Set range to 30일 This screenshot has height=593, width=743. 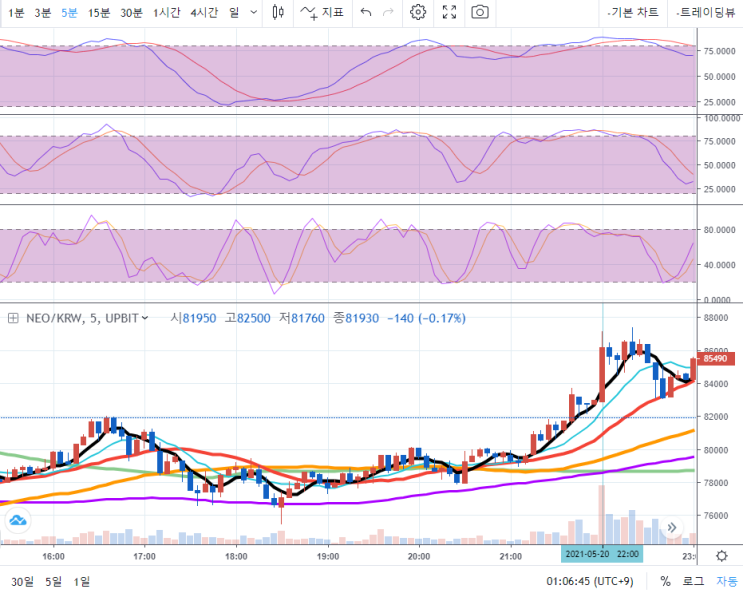[x=23, y=582]
